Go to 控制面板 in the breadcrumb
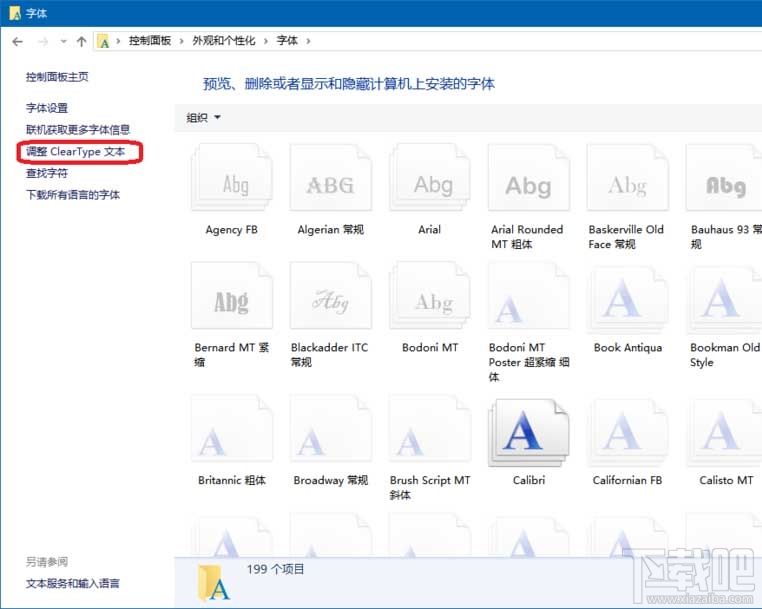Image resolution: width=762 pixels, height=609 pixels. coord(150,41)
